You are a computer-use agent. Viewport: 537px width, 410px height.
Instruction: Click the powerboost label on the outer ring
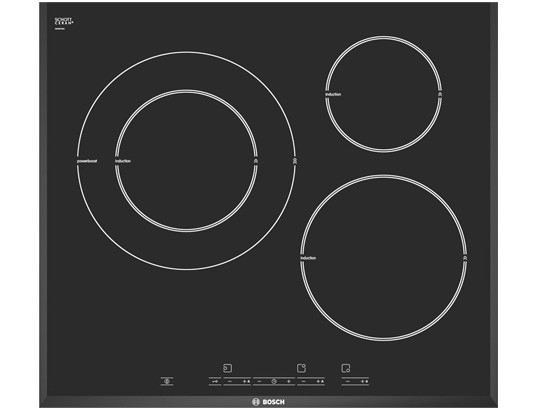pyautogui.click(x=87, y=161)
